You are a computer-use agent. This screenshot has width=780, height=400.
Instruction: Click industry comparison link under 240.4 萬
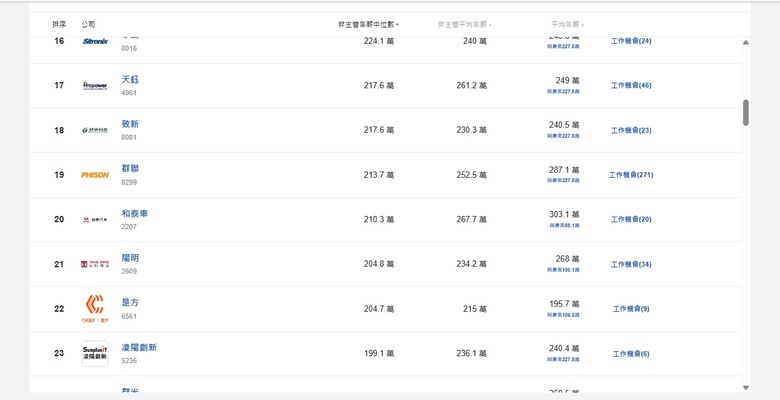click(563, 359)
